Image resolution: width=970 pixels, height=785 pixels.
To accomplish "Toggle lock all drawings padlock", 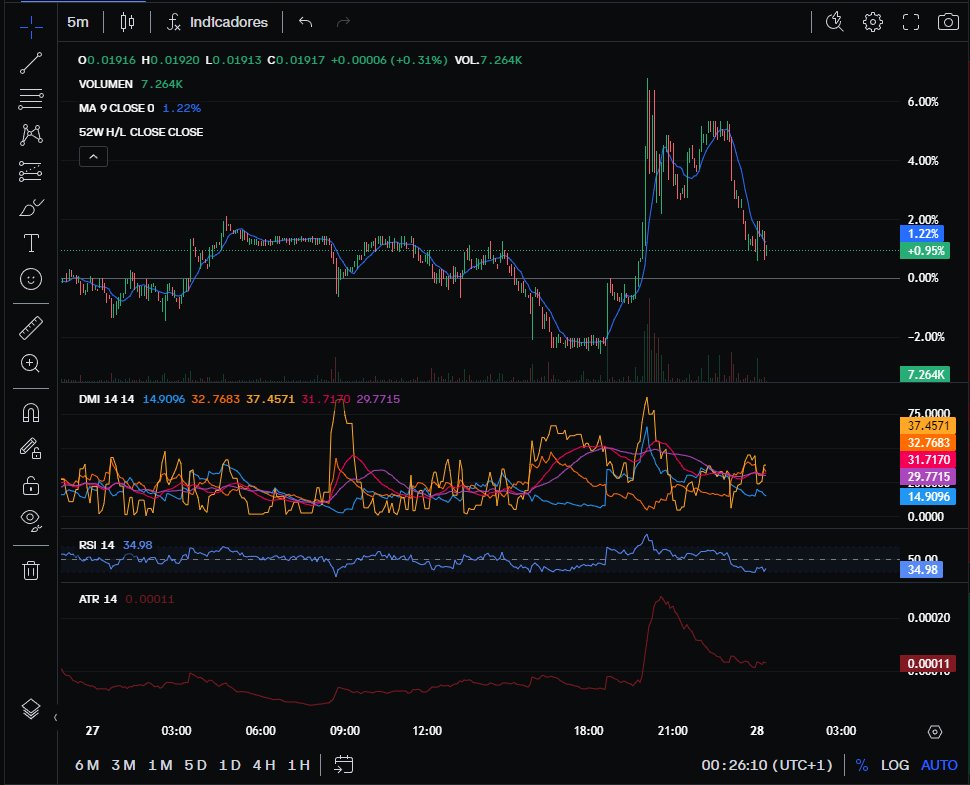I will [x=31, y=485].
